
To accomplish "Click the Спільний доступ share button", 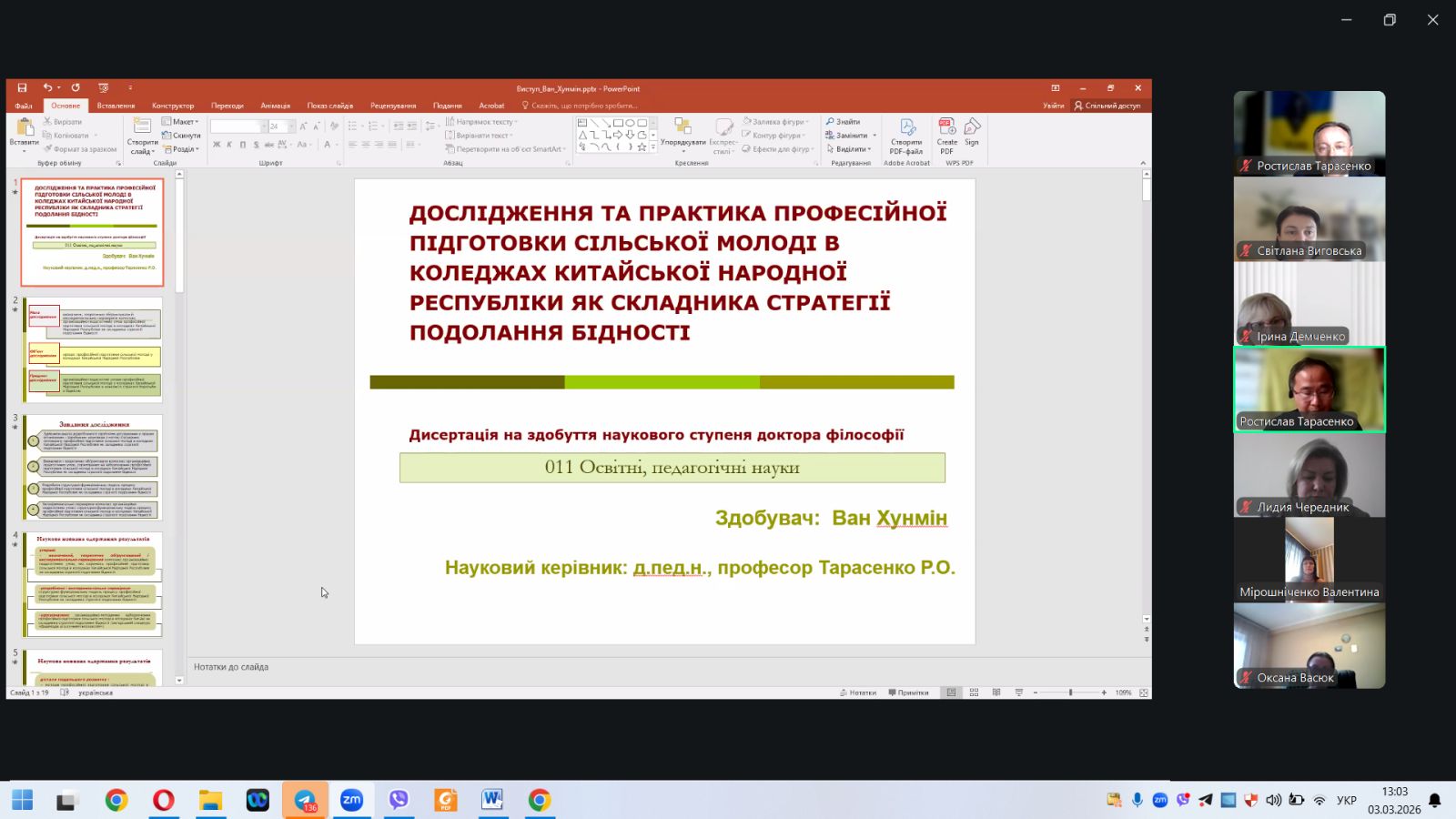I will pos(1107,106).
